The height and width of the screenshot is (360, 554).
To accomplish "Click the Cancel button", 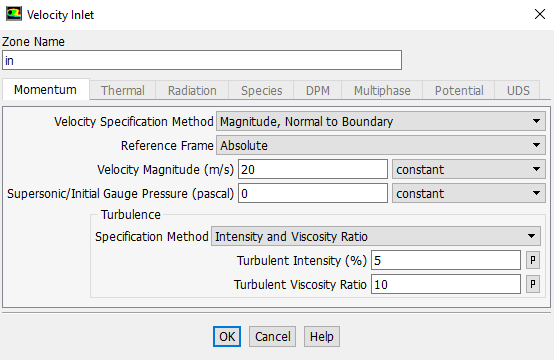I will point(272,336).
